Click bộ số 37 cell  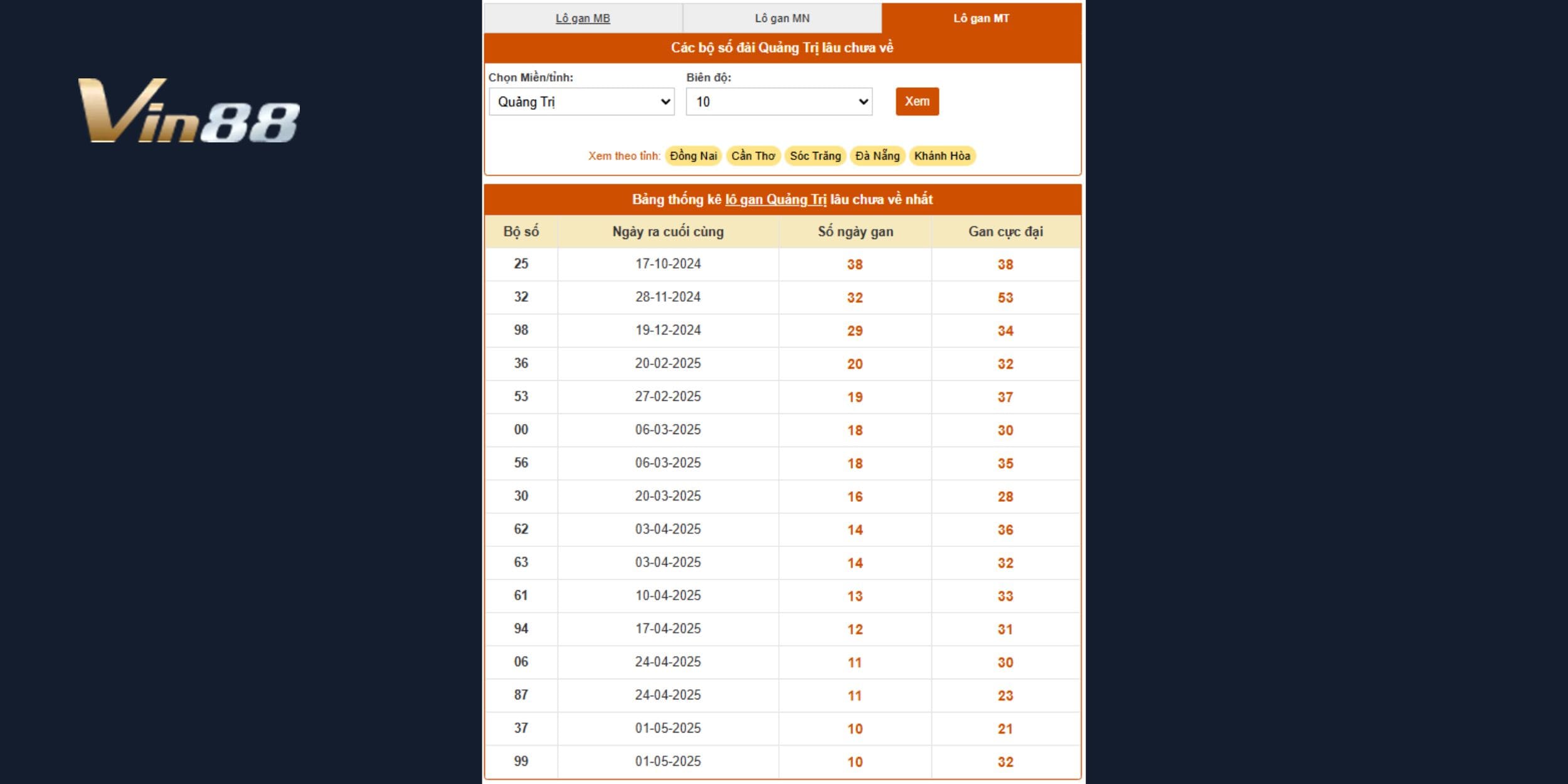[x=521, y=729]
